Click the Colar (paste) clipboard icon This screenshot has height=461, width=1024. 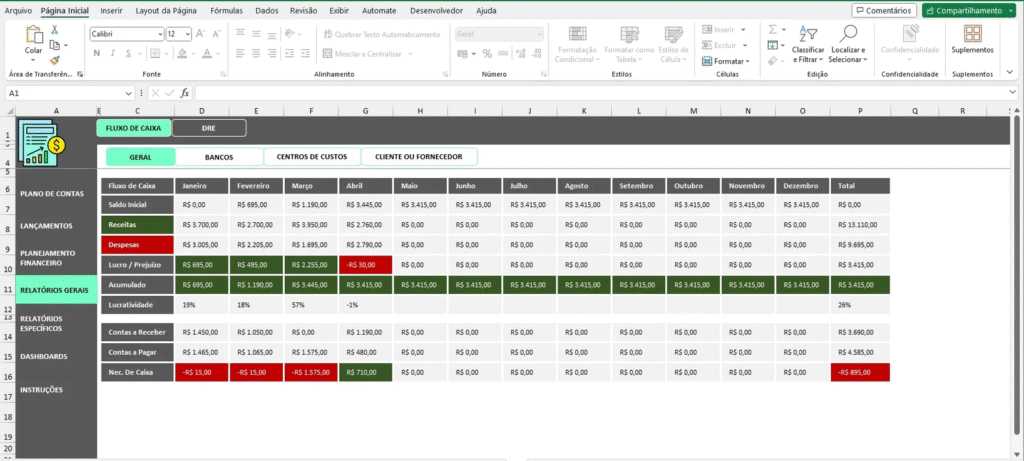click(x=33, y=35)
